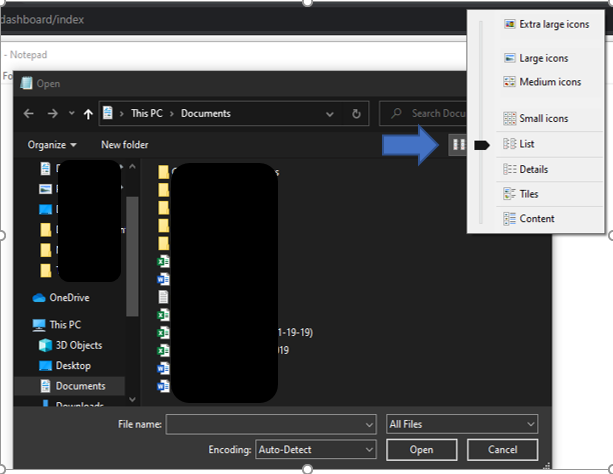Click the Open dialog Notepad title icon
This screenshot has width=613, height=474.
pyautogui.click(x=26, y=83)
